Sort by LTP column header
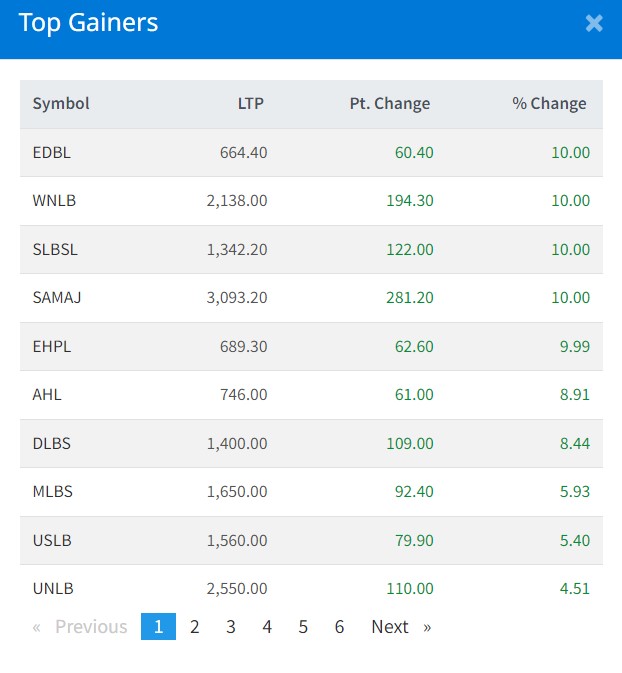The height and width of the screenshot is (673, 622). point(251,103)
